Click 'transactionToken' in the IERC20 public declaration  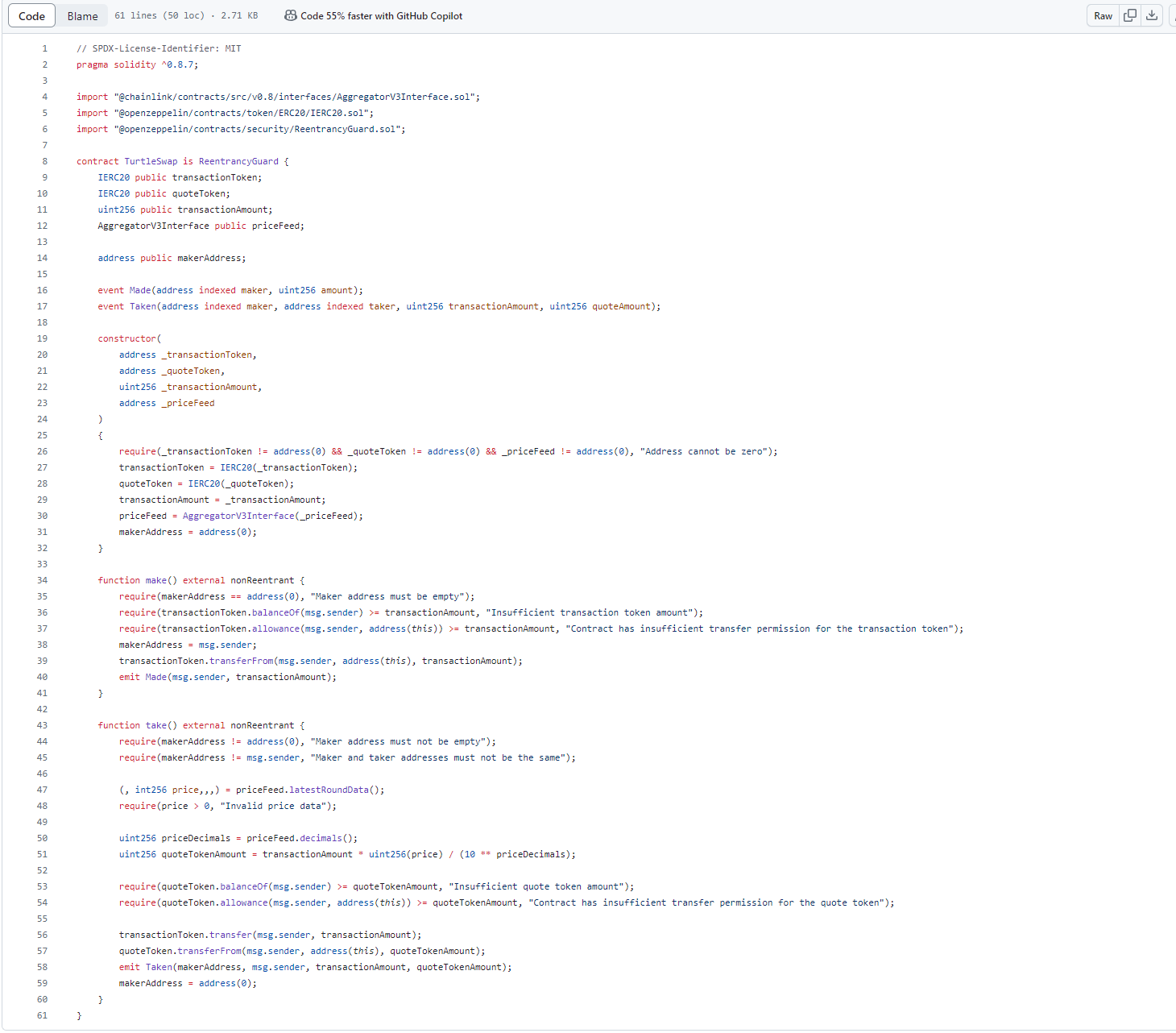click(214, 177)
